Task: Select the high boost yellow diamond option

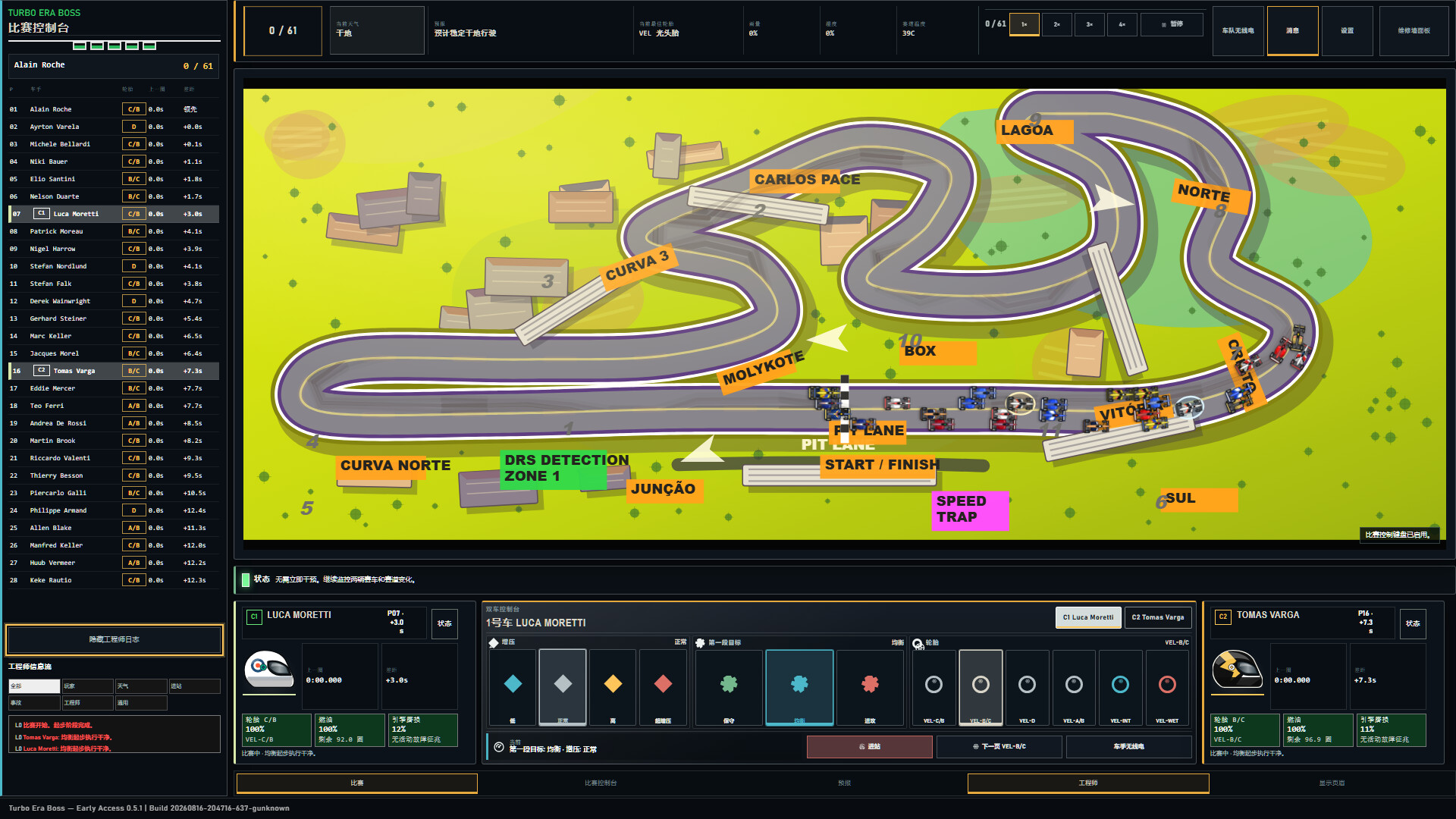Action: [x=613, y=687]
